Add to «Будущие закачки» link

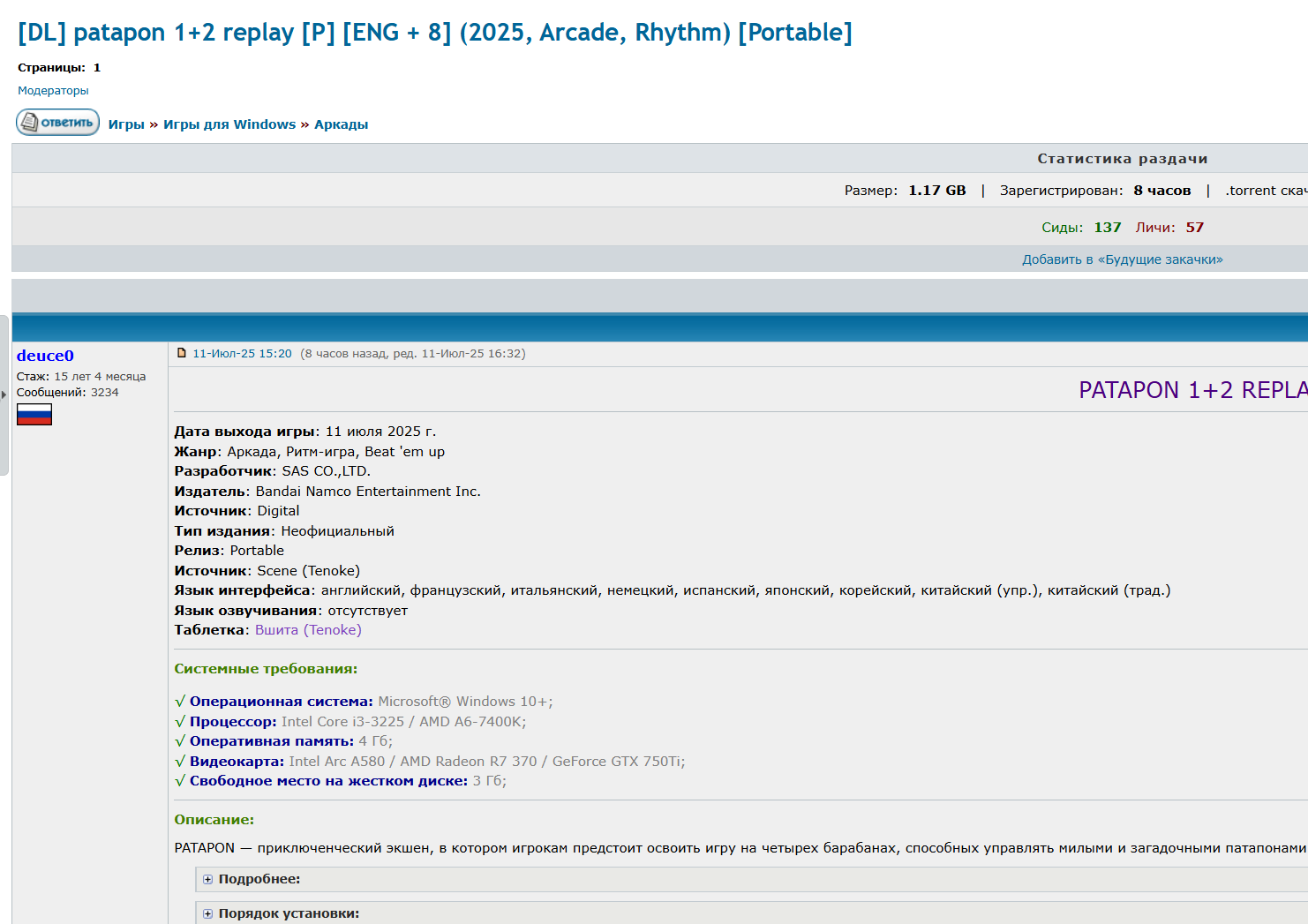(x=1123, y=259)
